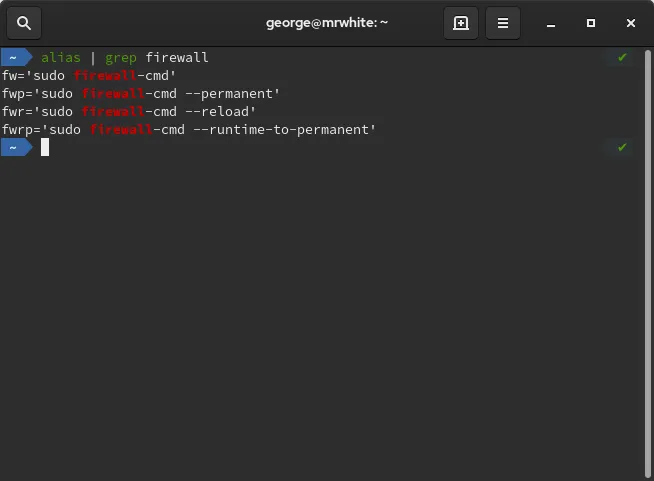
Task: Close the terminal window
Action: click(630, 23)
